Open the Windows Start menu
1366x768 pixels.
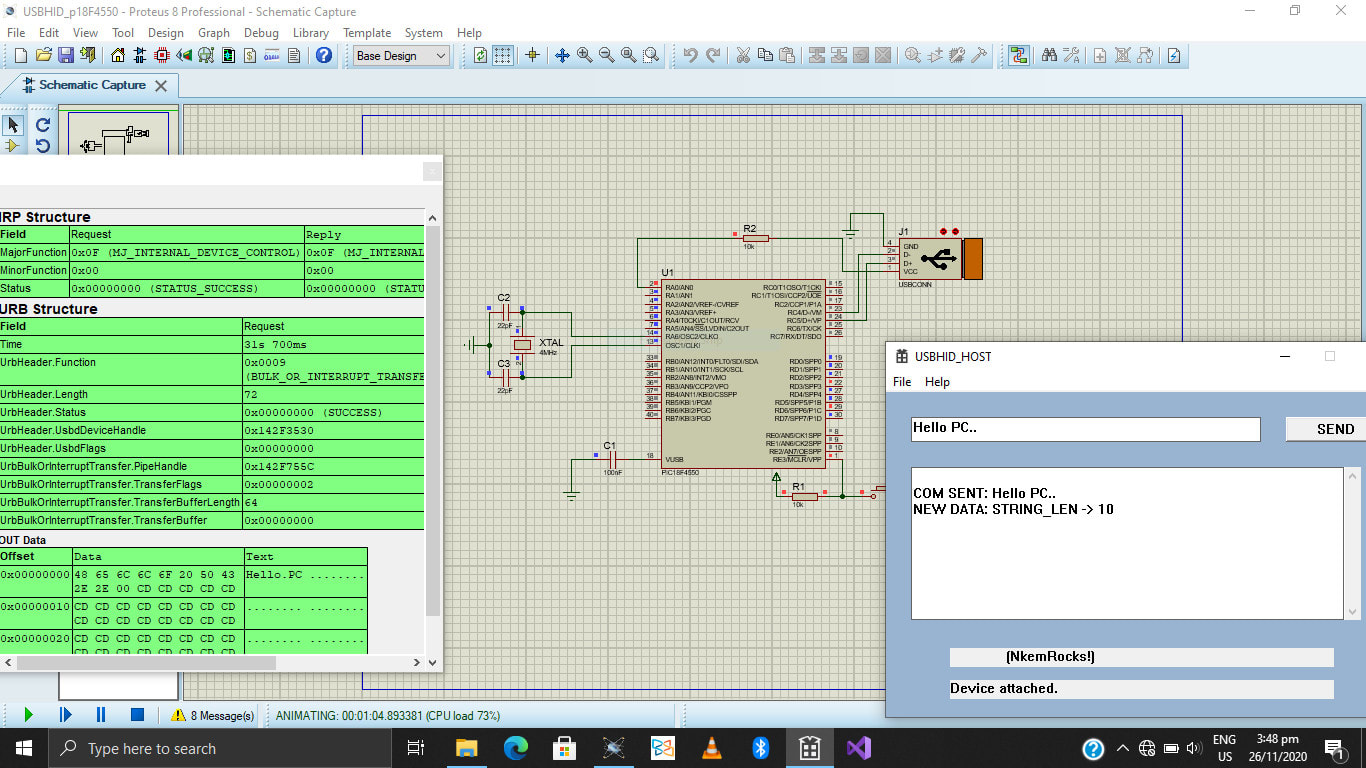click(23, 748)
